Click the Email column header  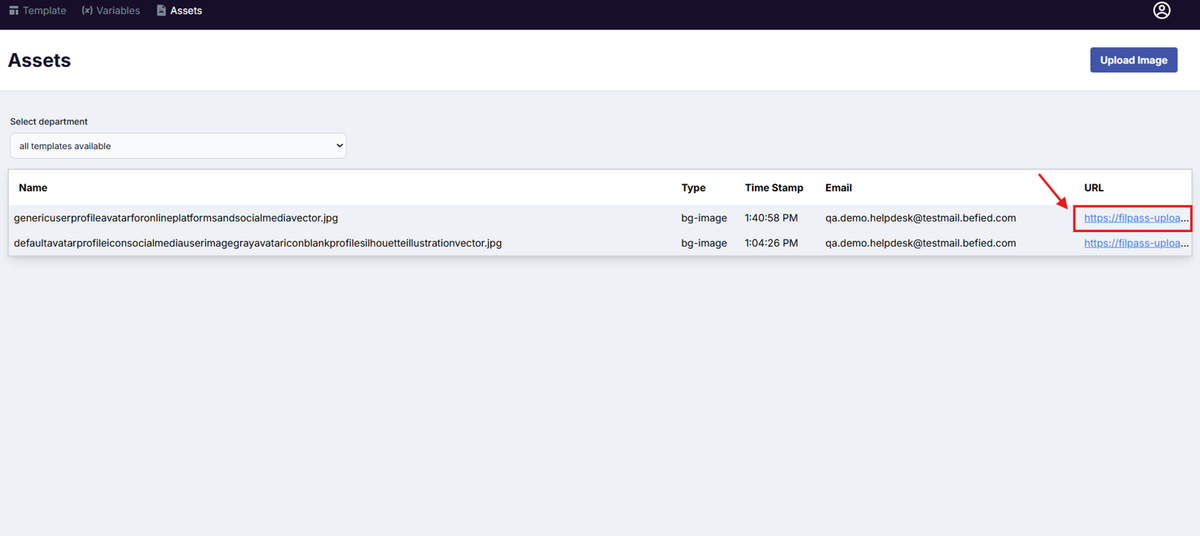[838, 188]
